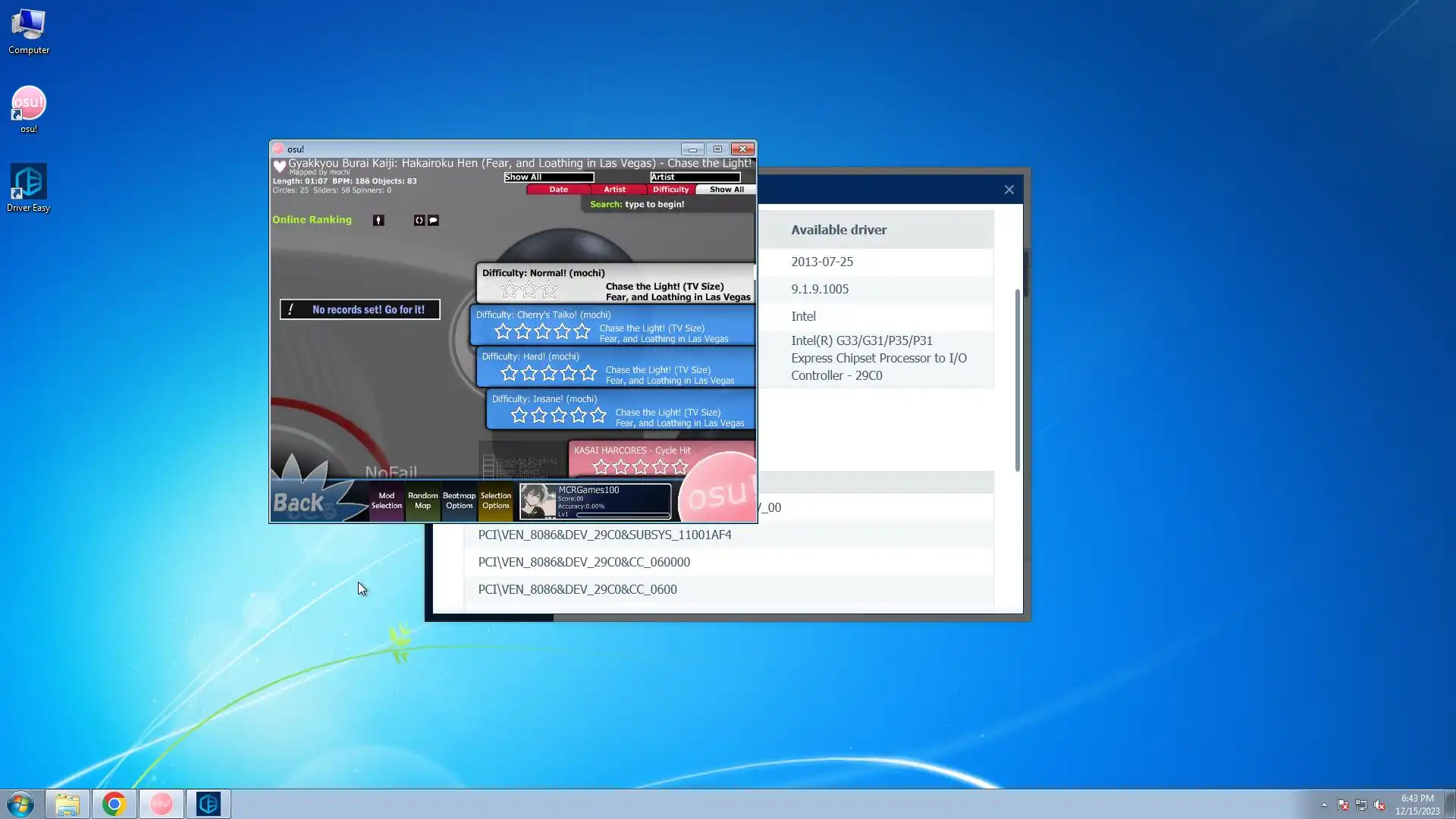Click the speech bubble icon beside Online Ranking

click(x=433, y=221)
